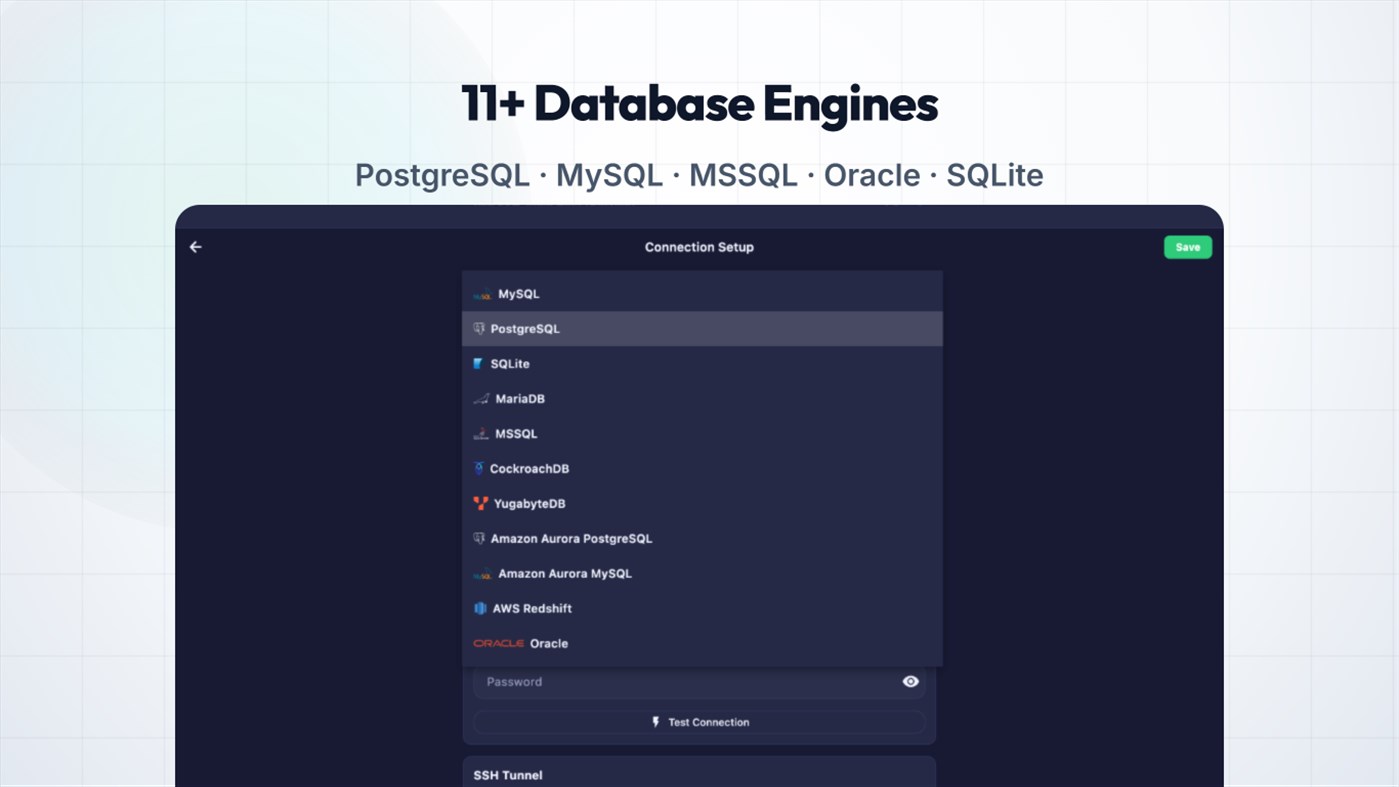This screenshot has width=1399, height=787.
Task: Click the red Oracle wordmark logo
Action: (x=499, y=644)
